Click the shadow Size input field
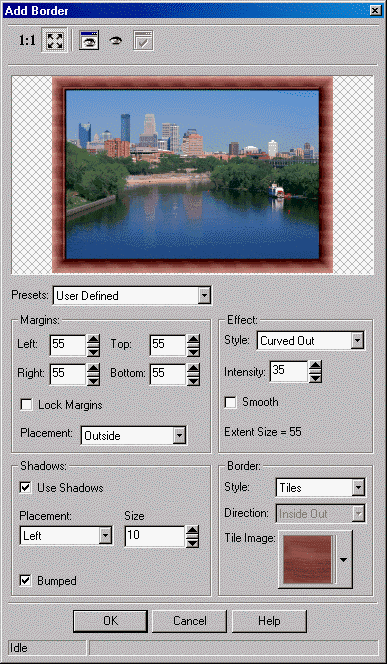Screen dimensions: 387x664 [x=155, y=536]
